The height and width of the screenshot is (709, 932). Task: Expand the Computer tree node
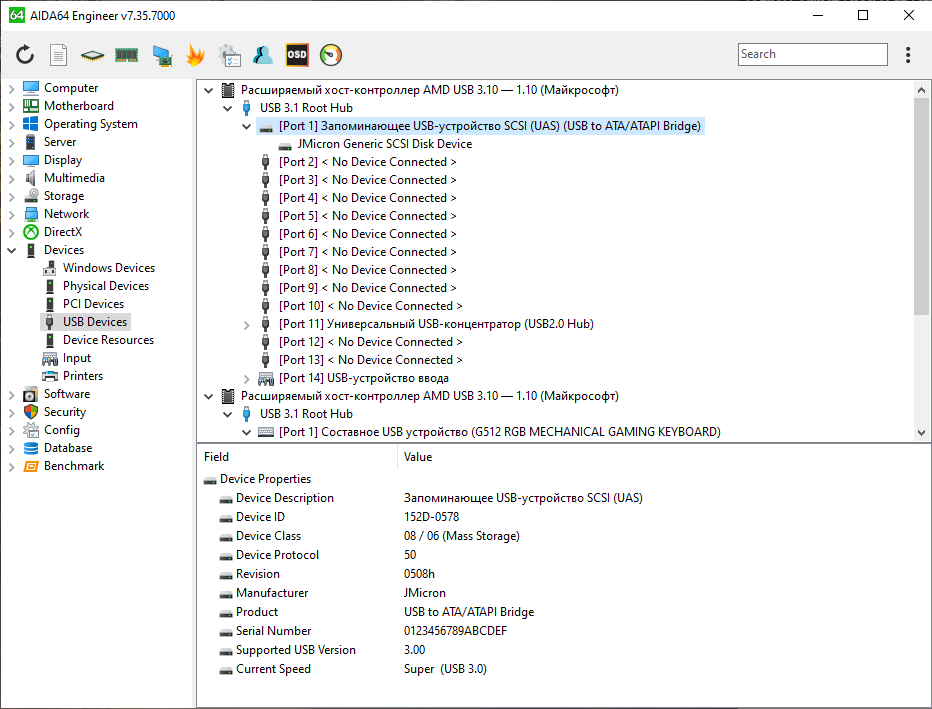click(x=11, y=89)
